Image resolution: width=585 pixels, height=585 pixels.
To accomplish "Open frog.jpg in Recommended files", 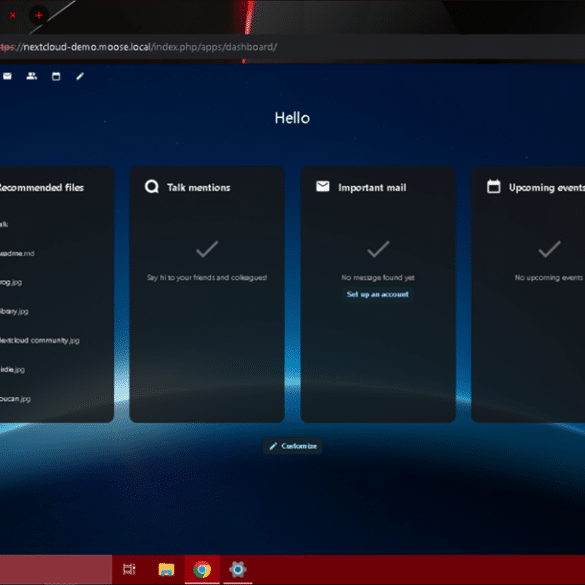I will point(11,282).
